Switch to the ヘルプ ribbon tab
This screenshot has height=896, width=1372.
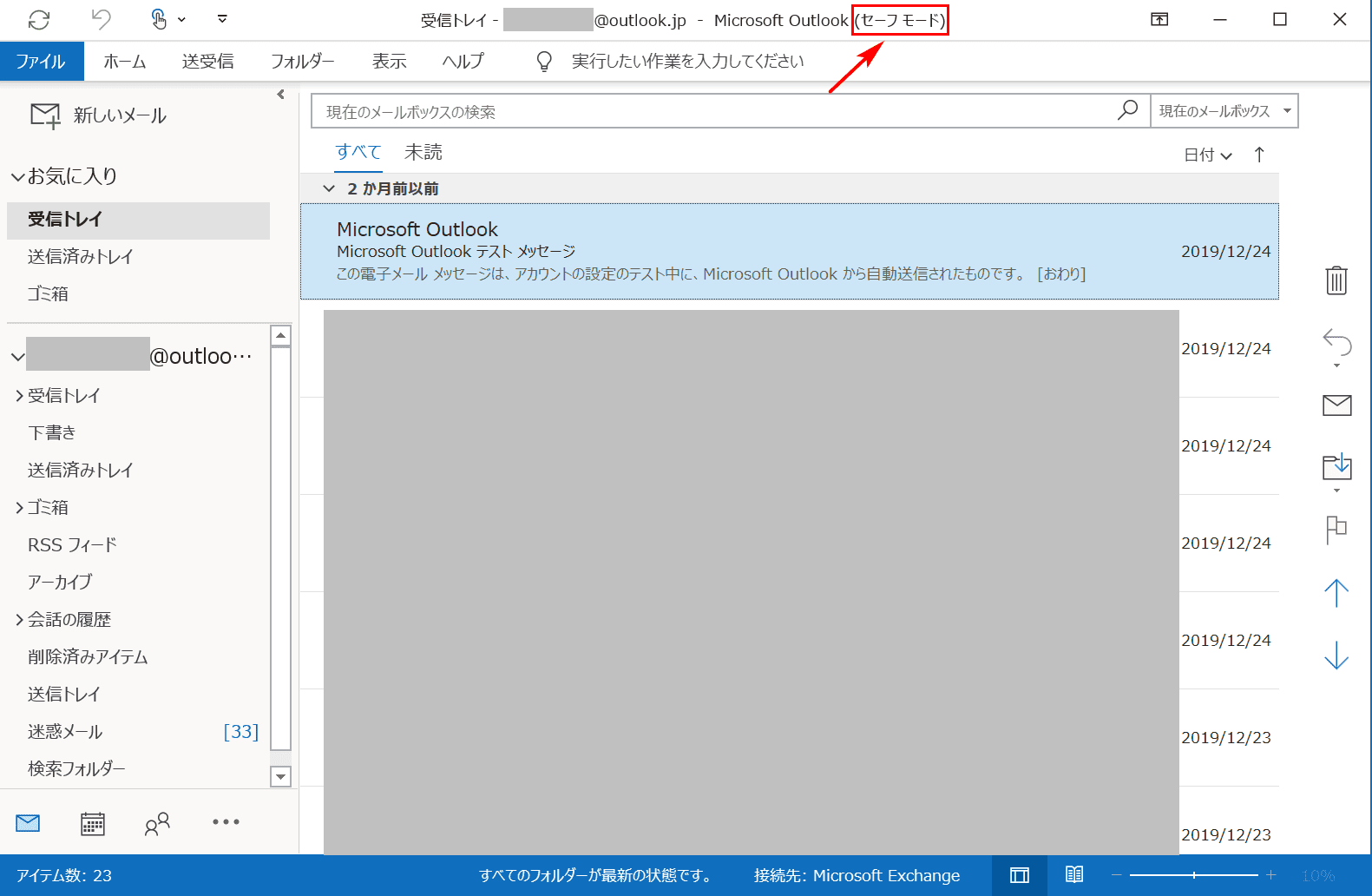[463, 62]
